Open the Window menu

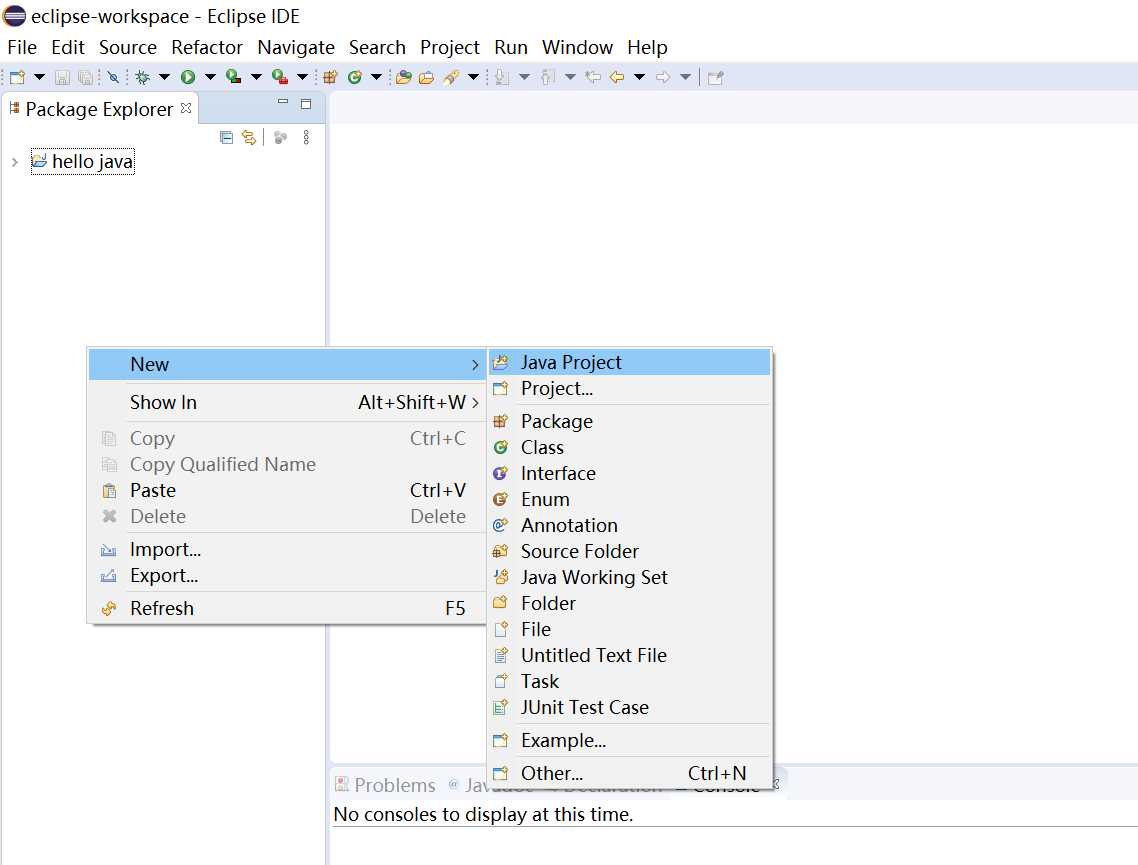click(577, 47)
